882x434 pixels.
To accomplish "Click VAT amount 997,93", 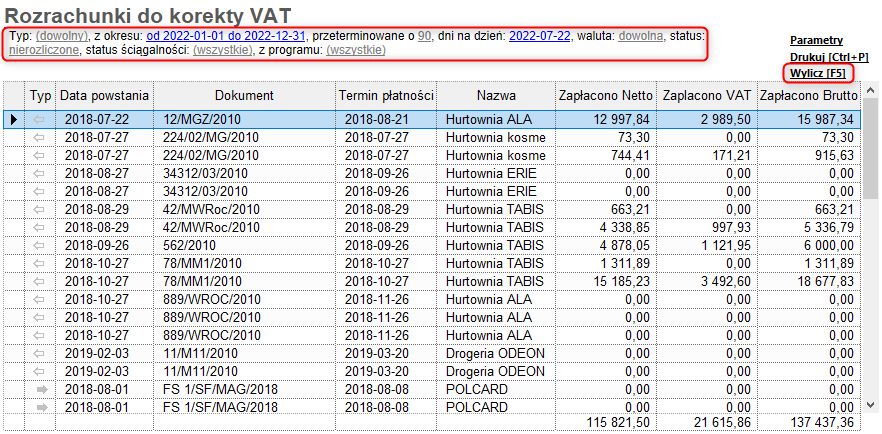I will (732, 227).
